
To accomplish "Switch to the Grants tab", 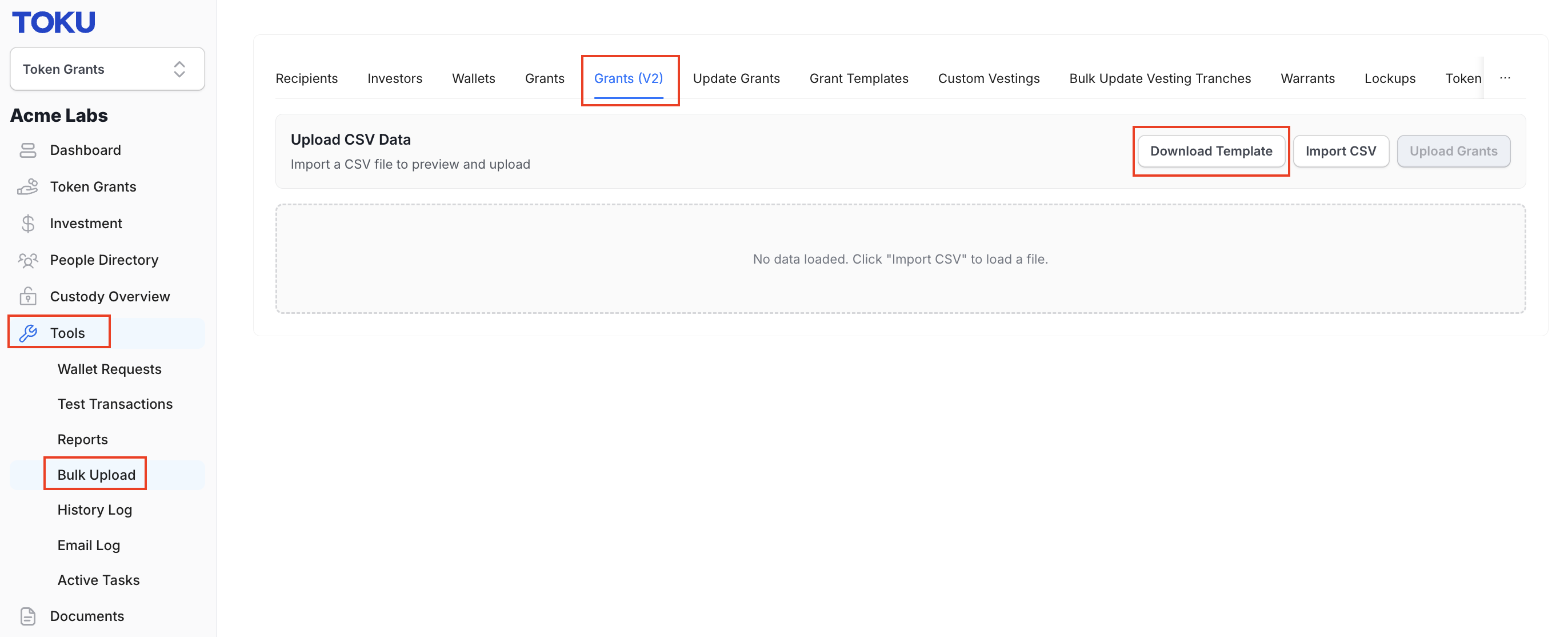I will [x=545, y=78].
